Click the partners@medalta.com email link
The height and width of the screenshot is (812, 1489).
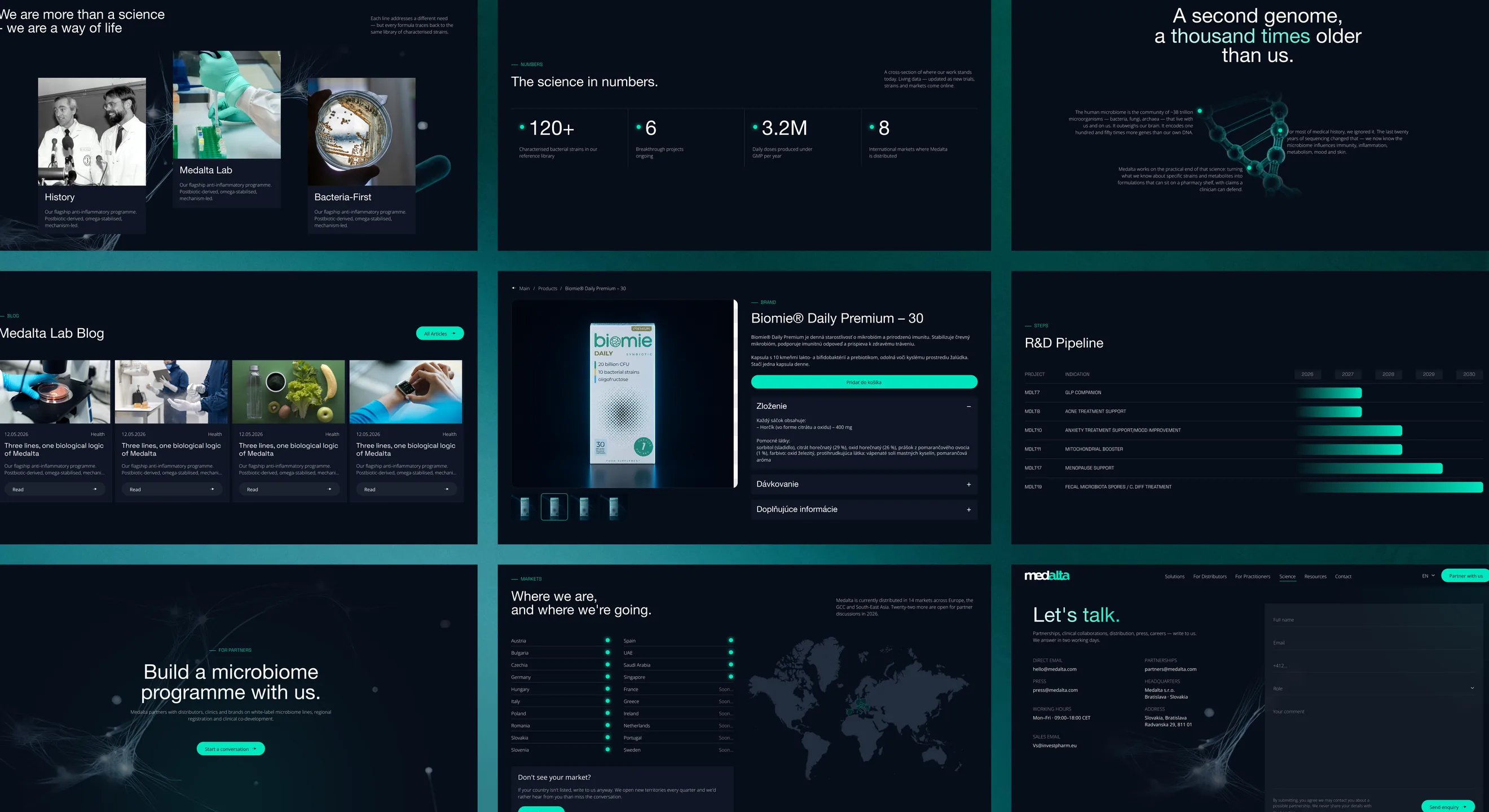pos(1170,669)
